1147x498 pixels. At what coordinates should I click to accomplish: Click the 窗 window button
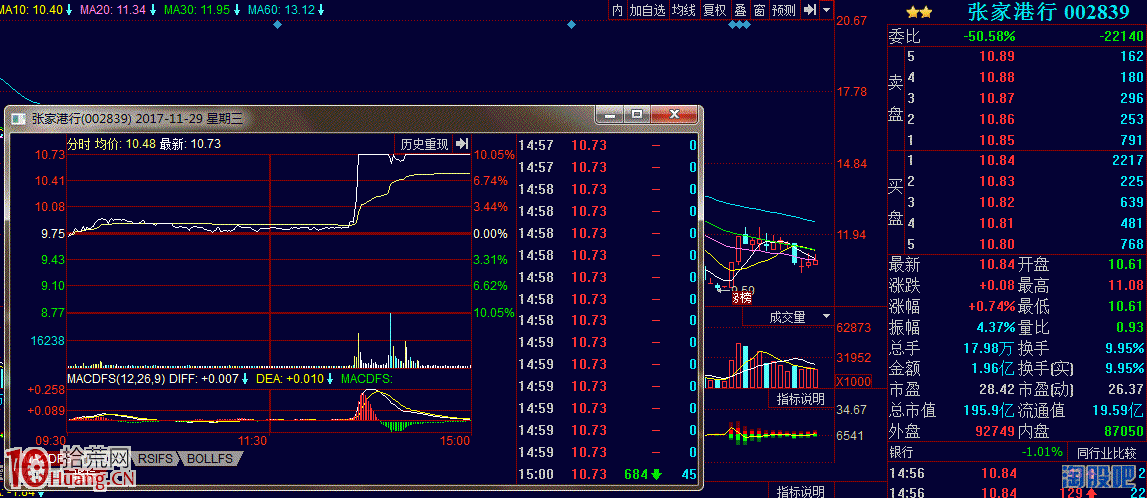[759, 10]
